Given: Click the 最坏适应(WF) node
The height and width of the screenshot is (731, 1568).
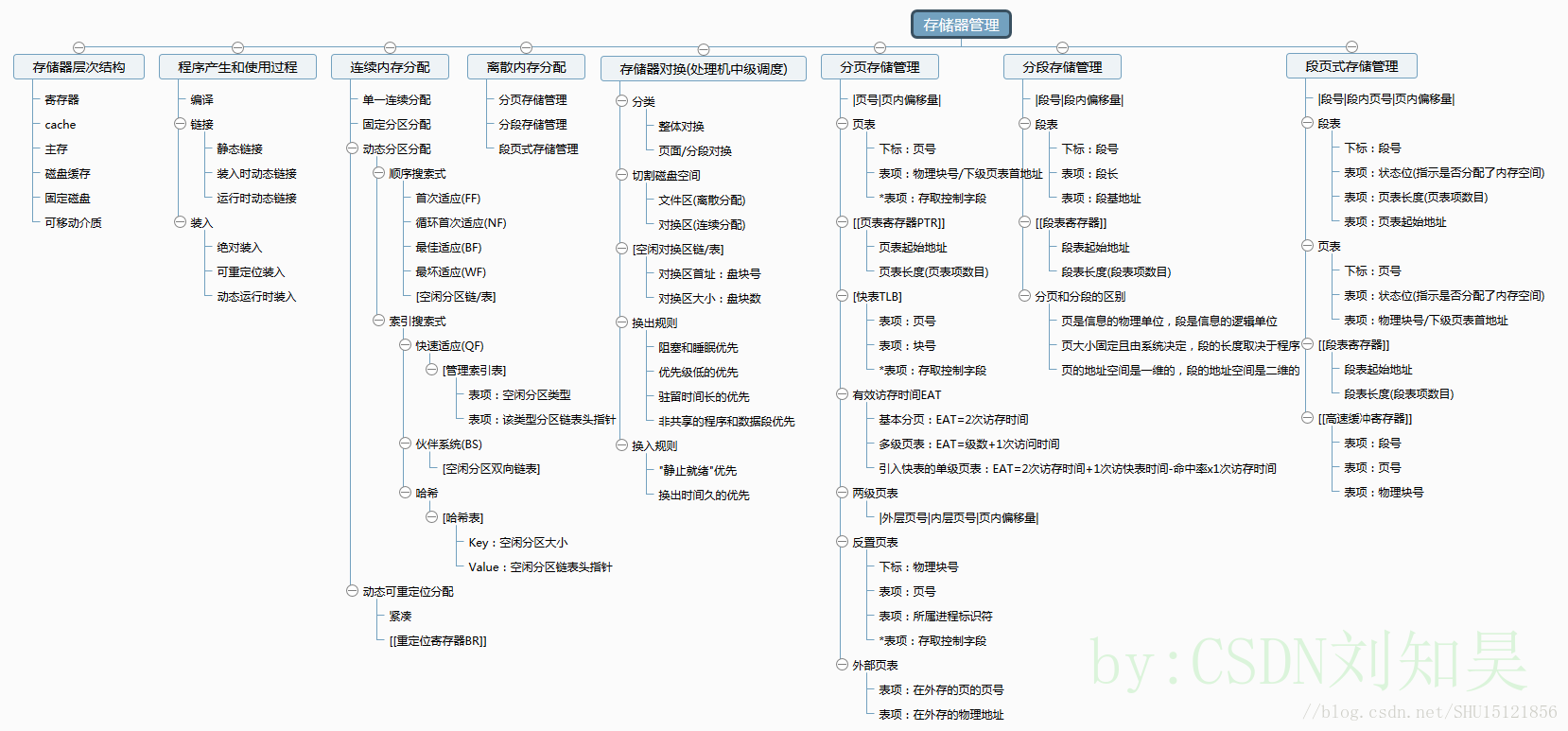Looking at the screenshot, I should coord(450,271).
